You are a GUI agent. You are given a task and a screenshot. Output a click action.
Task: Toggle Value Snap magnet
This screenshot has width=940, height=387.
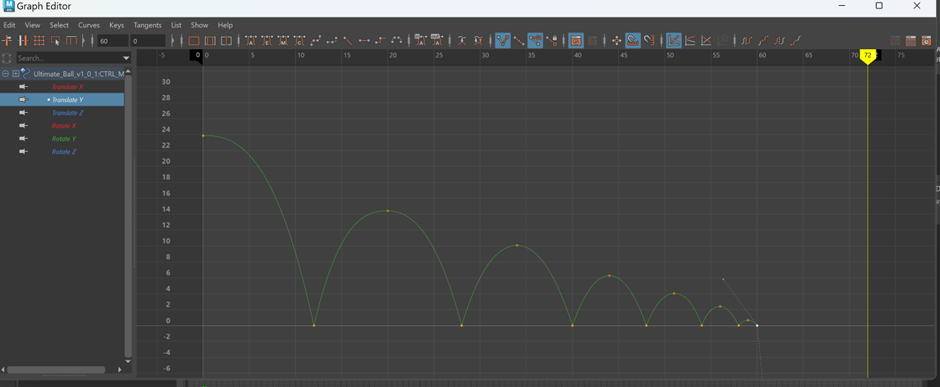click(649, 41)
